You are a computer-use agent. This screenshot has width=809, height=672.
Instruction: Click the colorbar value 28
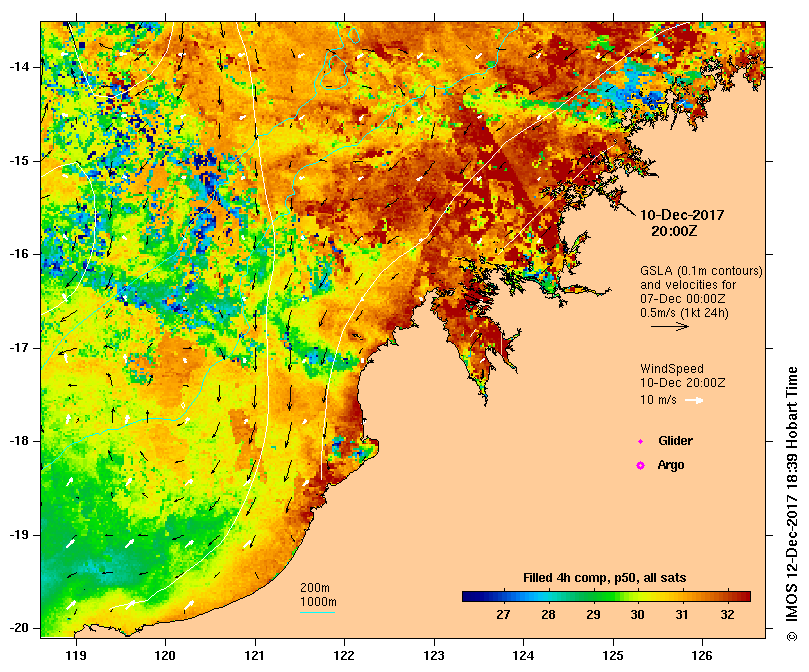[548, 615]
